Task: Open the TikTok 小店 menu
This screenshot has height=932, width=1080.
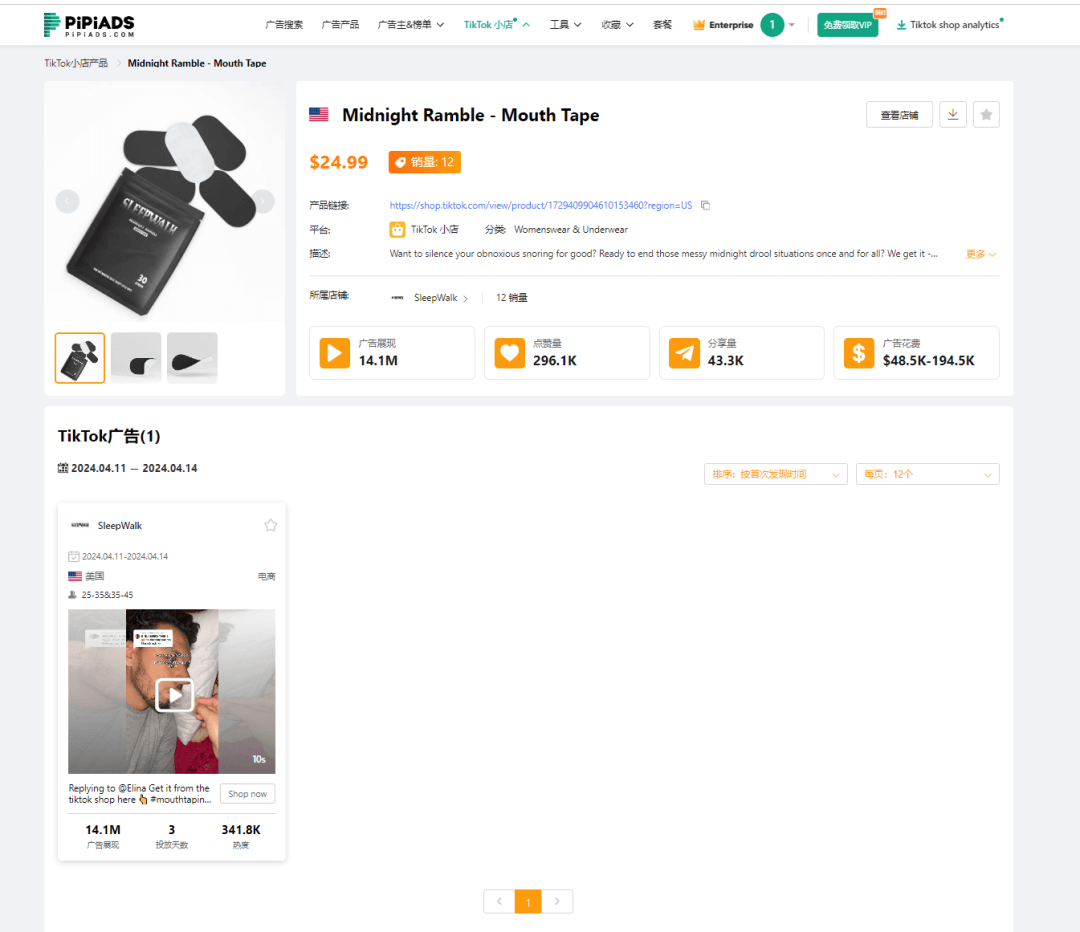Action: click(496, 25)
